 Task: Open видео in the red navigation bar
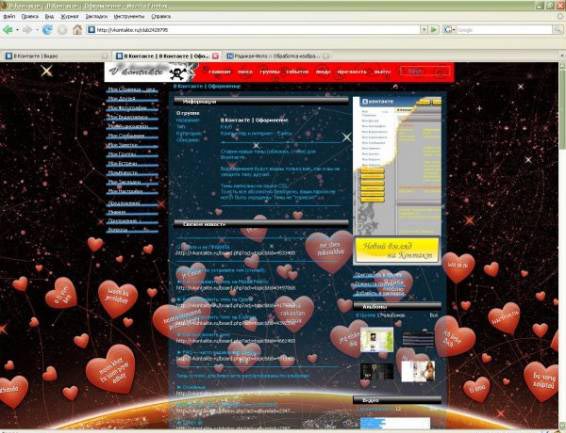coord(323,72)
